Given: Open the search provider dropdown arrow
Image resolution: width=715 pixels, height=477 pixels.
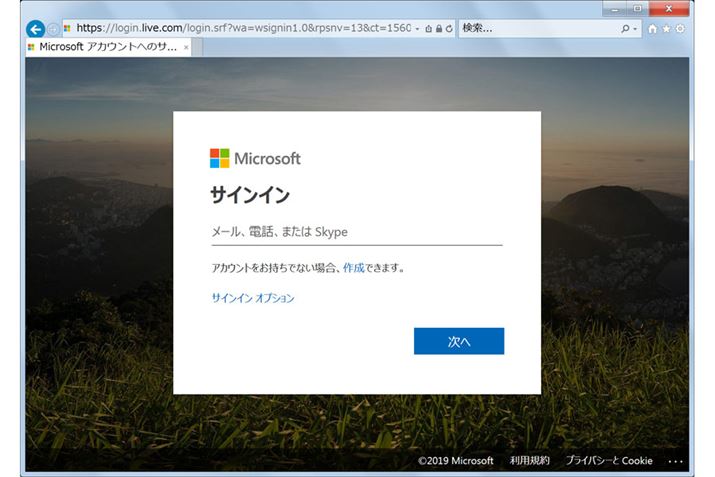Looking at the screenshot, I should tap(635, 29).
